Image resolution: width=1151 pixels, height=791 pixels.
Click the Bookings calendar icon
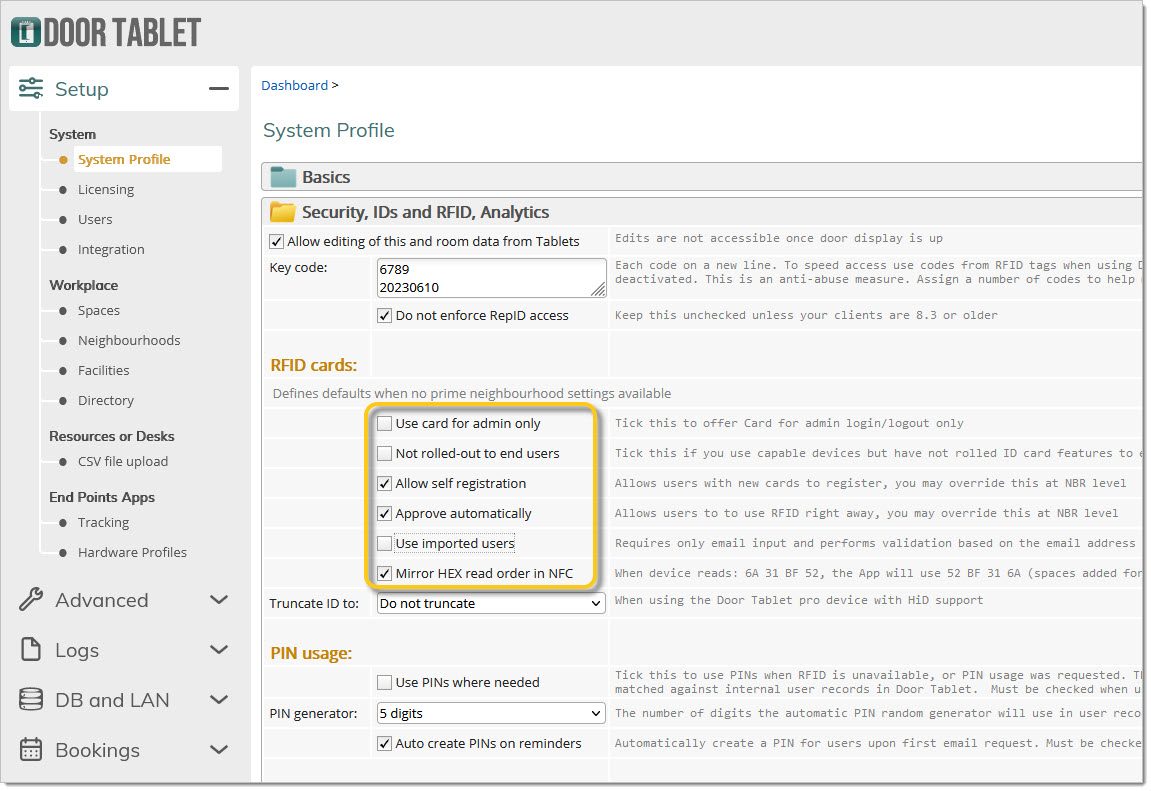pos(31,750)
